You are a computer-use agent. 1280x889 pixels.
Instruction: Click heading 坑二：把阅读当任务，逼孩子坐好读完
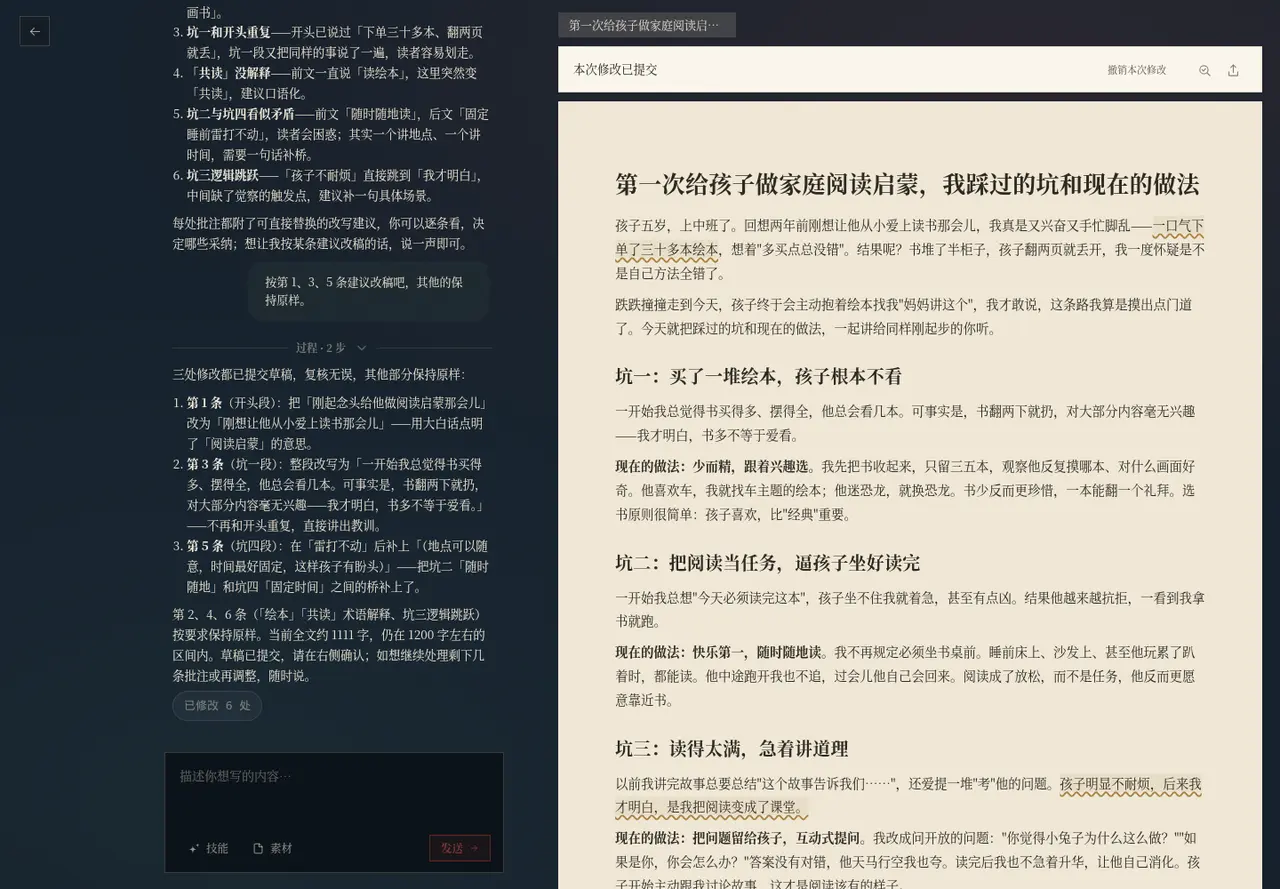[768, 563]
